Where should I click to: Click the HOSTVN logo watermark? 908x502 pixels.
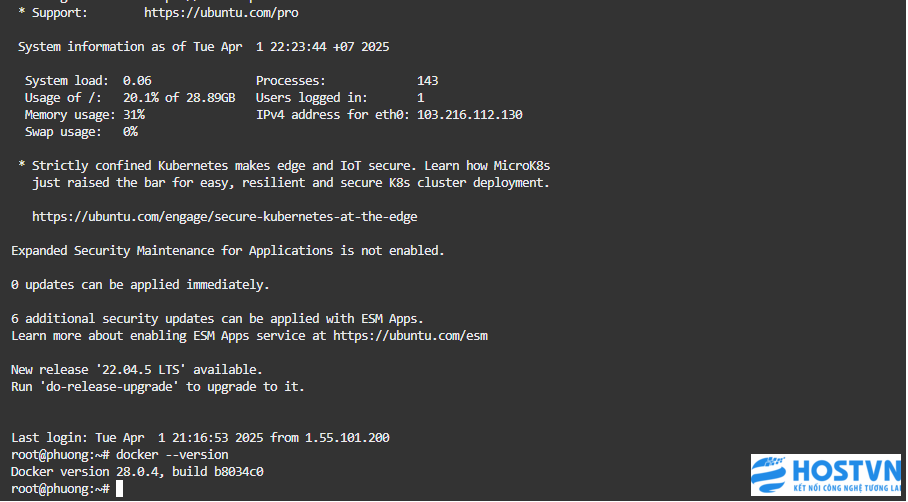[x=826, y=475]
